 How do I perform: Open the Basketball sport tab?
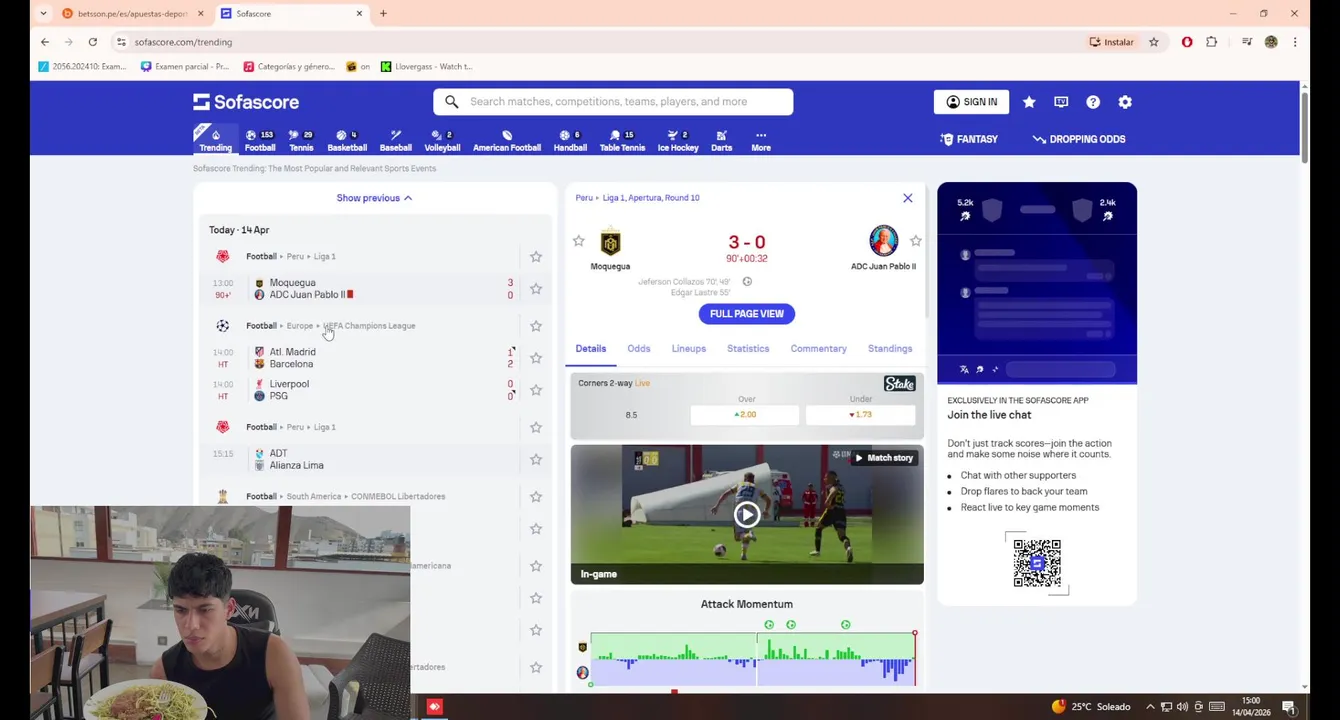coord(347,140)
